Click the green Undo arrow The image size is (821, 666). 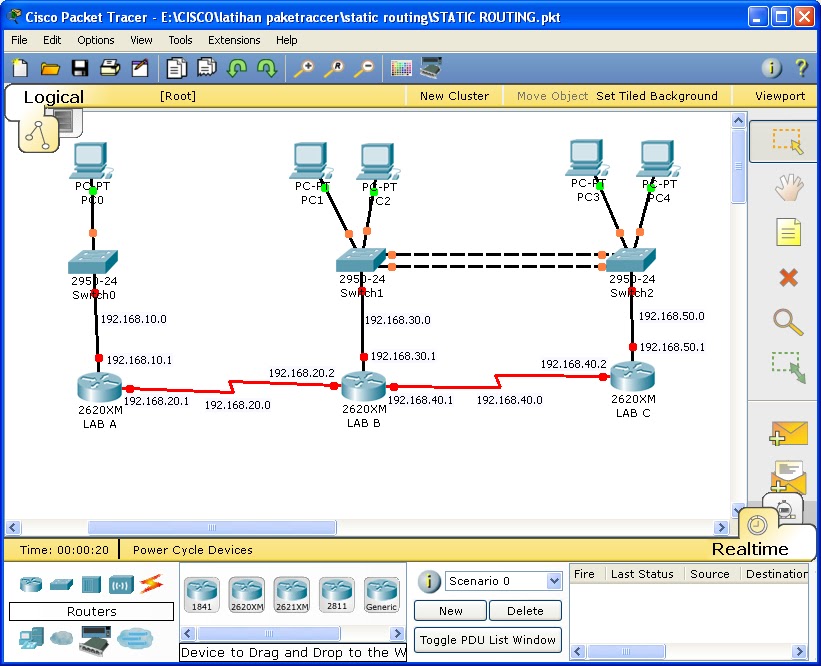[x=237, y=68]
